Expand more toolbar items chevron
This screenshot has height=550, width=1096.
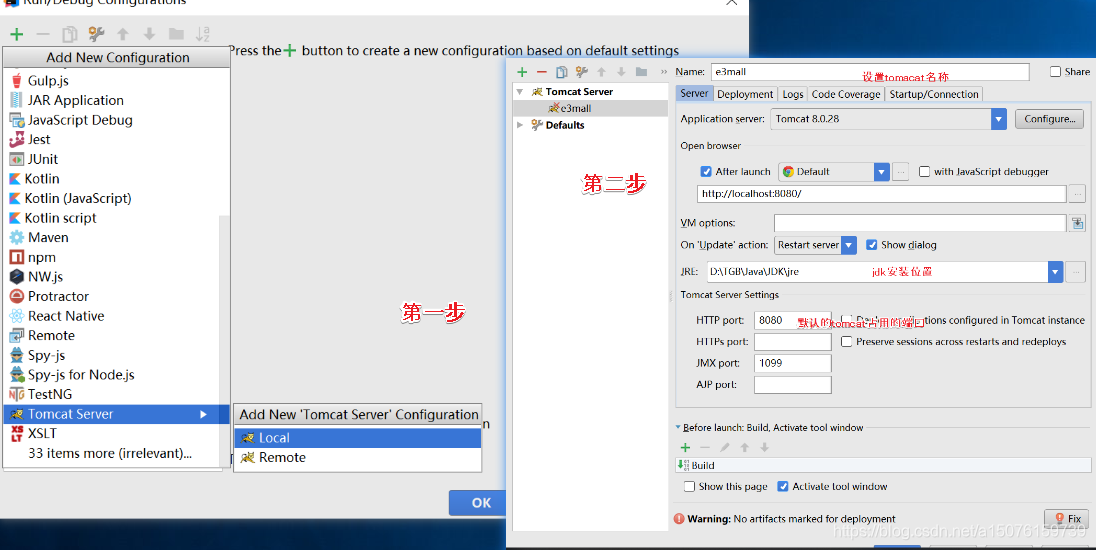pos(664,72)
